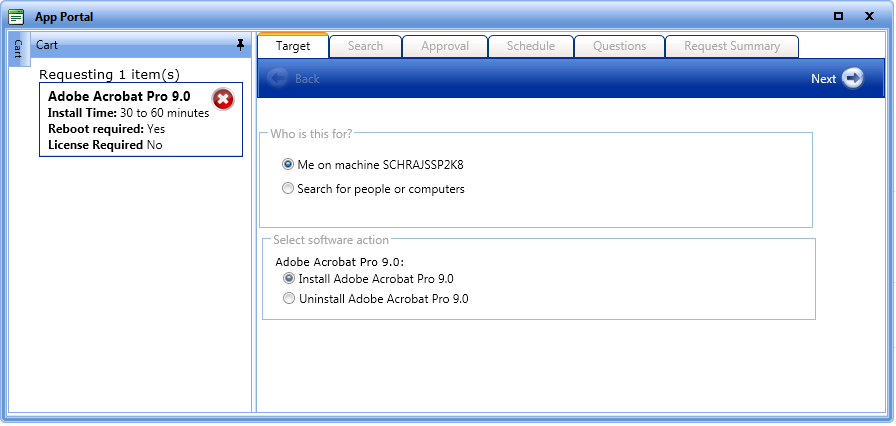Viewport: 896px width, 426px height.
Task: Open the Target tab
Action: [x=293, y=46]
